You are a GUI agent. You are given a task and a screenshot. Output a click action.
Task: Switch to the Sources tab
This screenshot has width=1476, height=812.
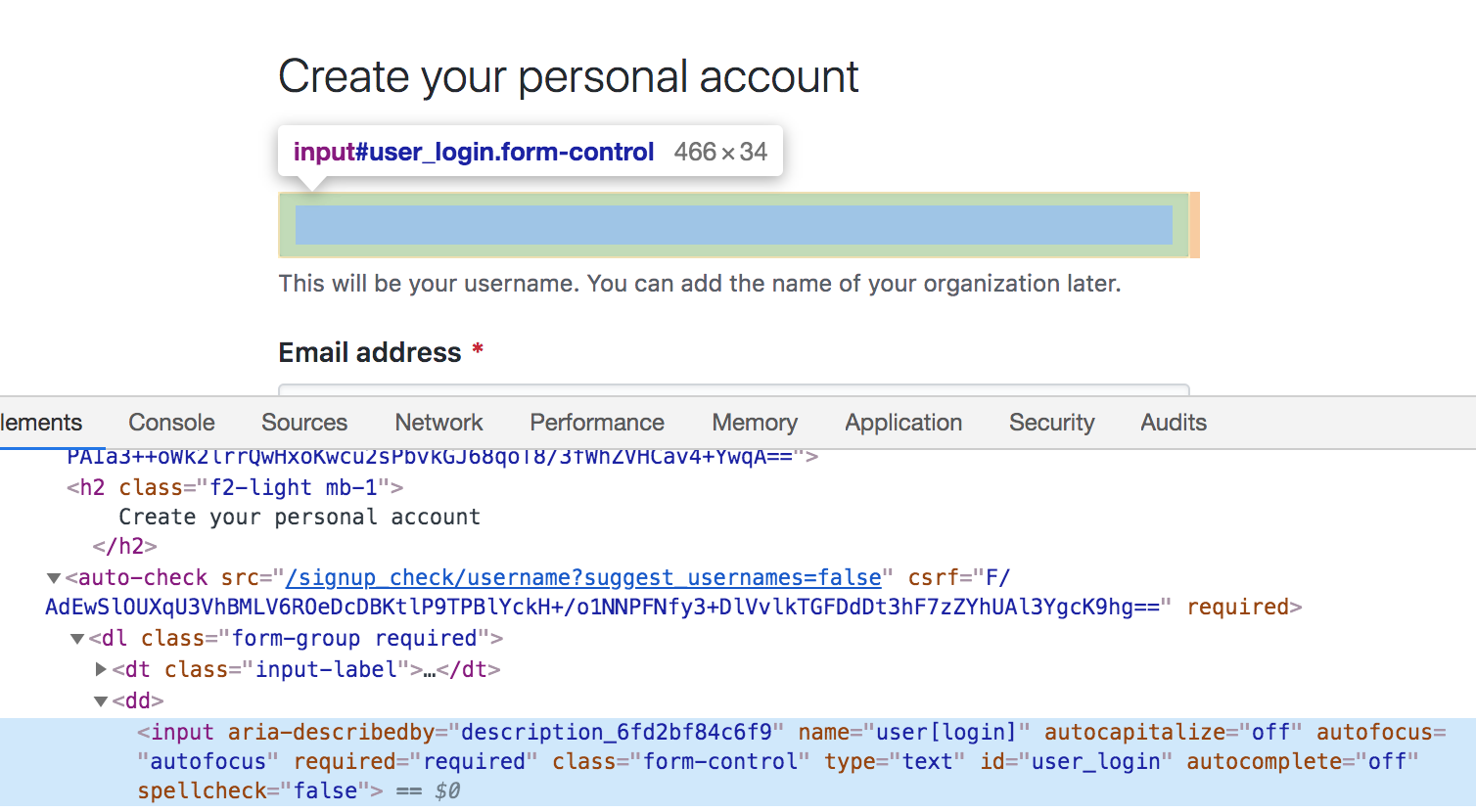(x=304, y=423)
